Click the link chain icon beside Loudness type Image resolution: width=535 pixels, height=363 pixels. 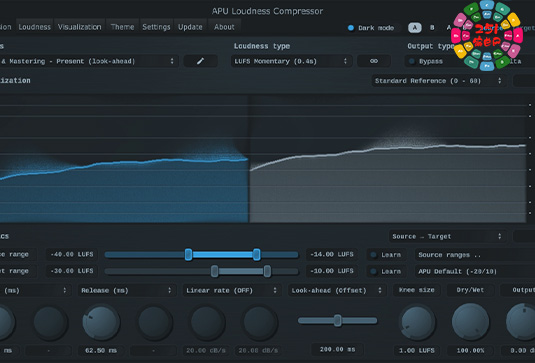(374, 61)
